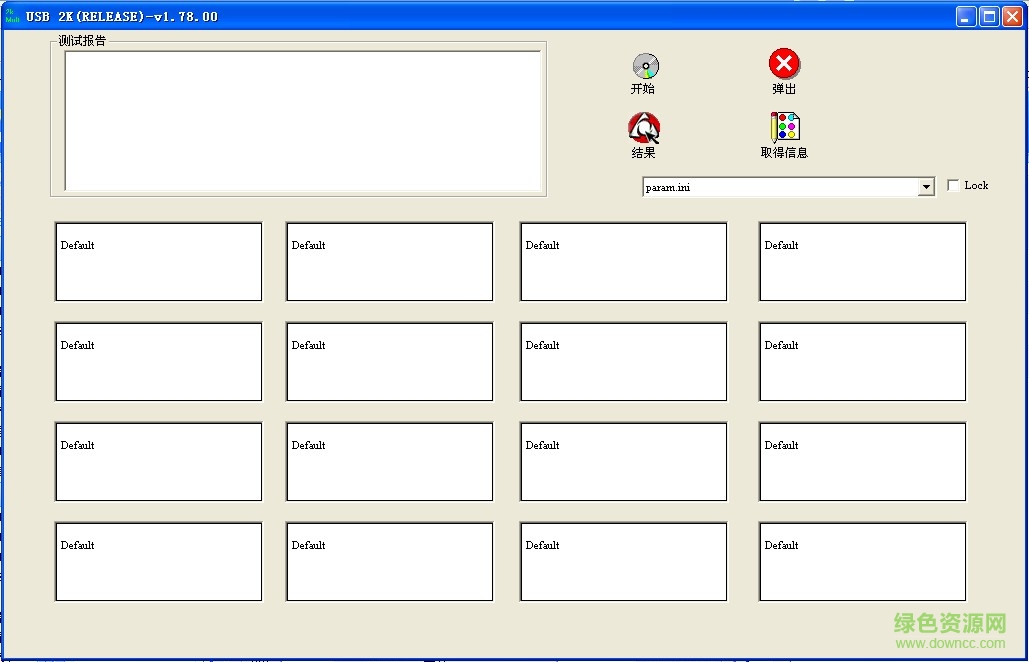Select the first Default slot in the top row
Viewport: 1029px width, 662px height.
pos(159,262)
